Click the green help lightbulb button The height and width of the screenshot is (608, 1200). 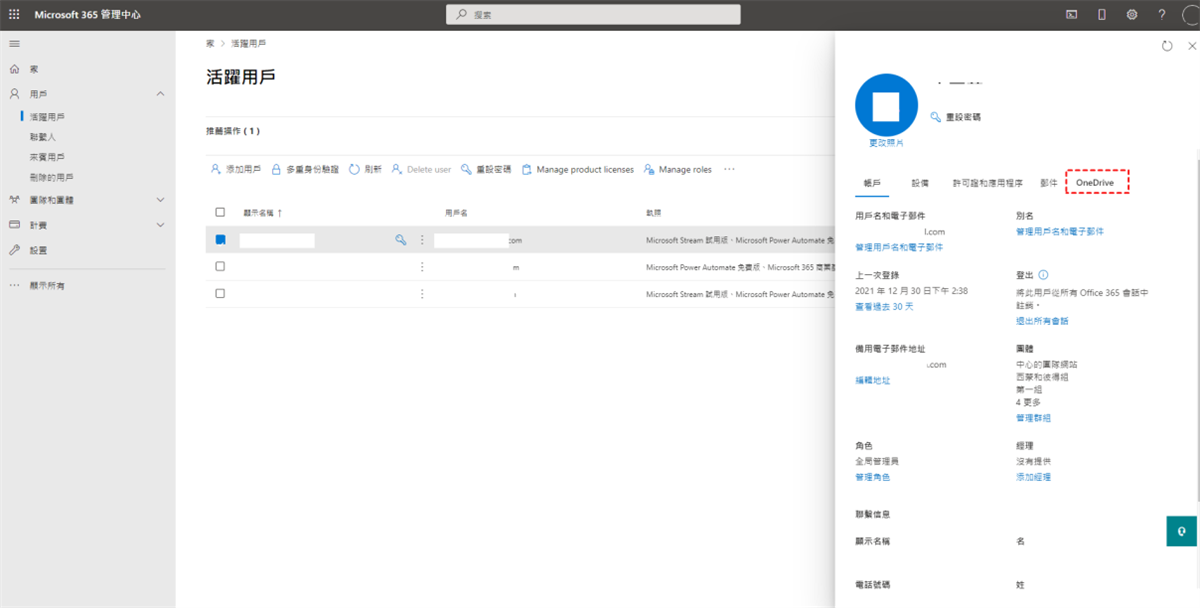click(1181, 531)
